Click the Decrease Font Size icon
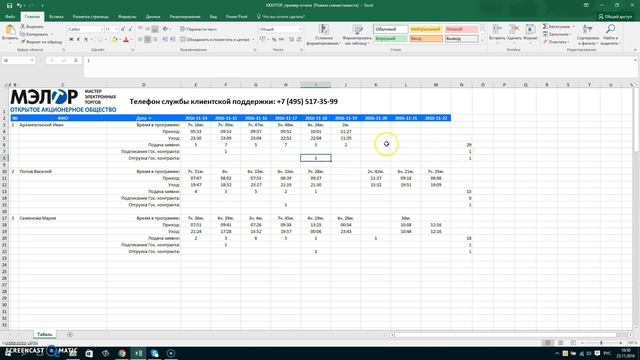This screenshot has width=640, height=360. tap(130, 29)
